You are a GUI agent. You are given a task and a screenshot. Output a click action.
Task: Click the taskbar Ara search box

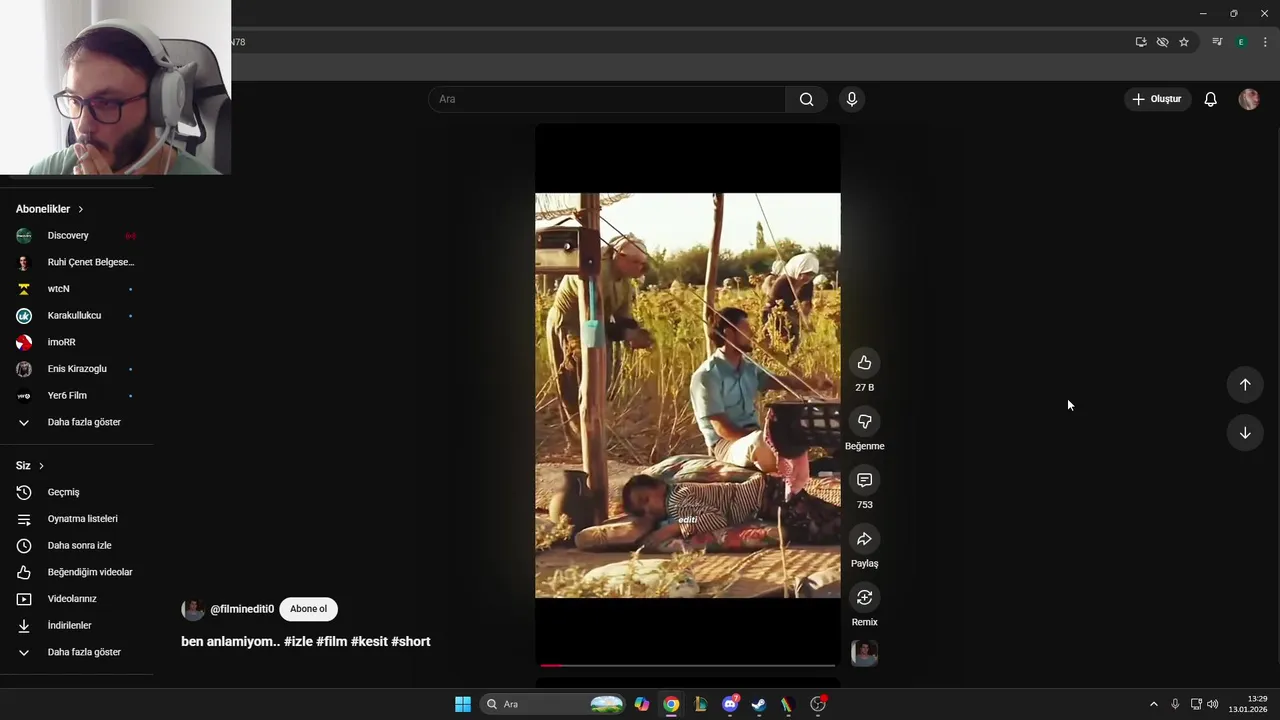pos(554,704)
